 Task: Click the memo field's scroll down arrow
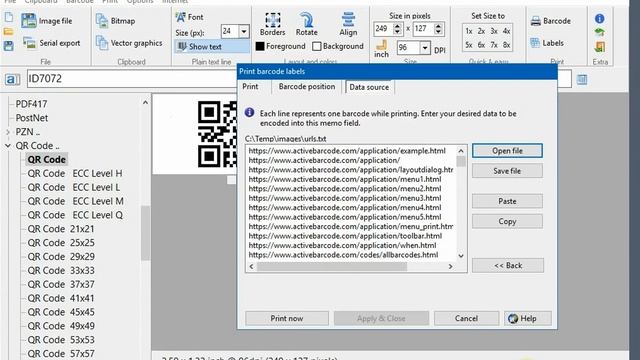click(x=461, y=256)
